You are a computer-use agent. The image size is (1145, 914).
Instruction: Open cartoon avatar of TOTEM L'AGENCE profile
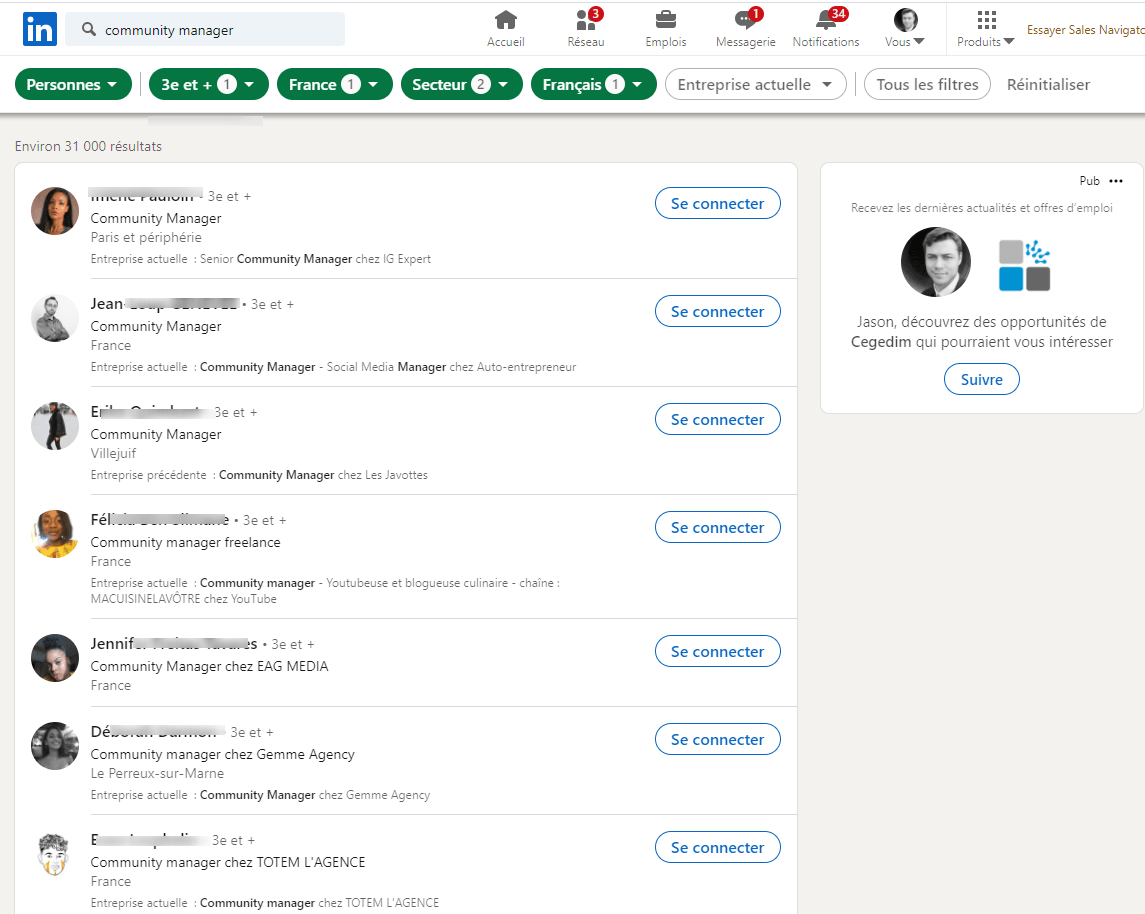pyautogui.click(x=55, y=854)
